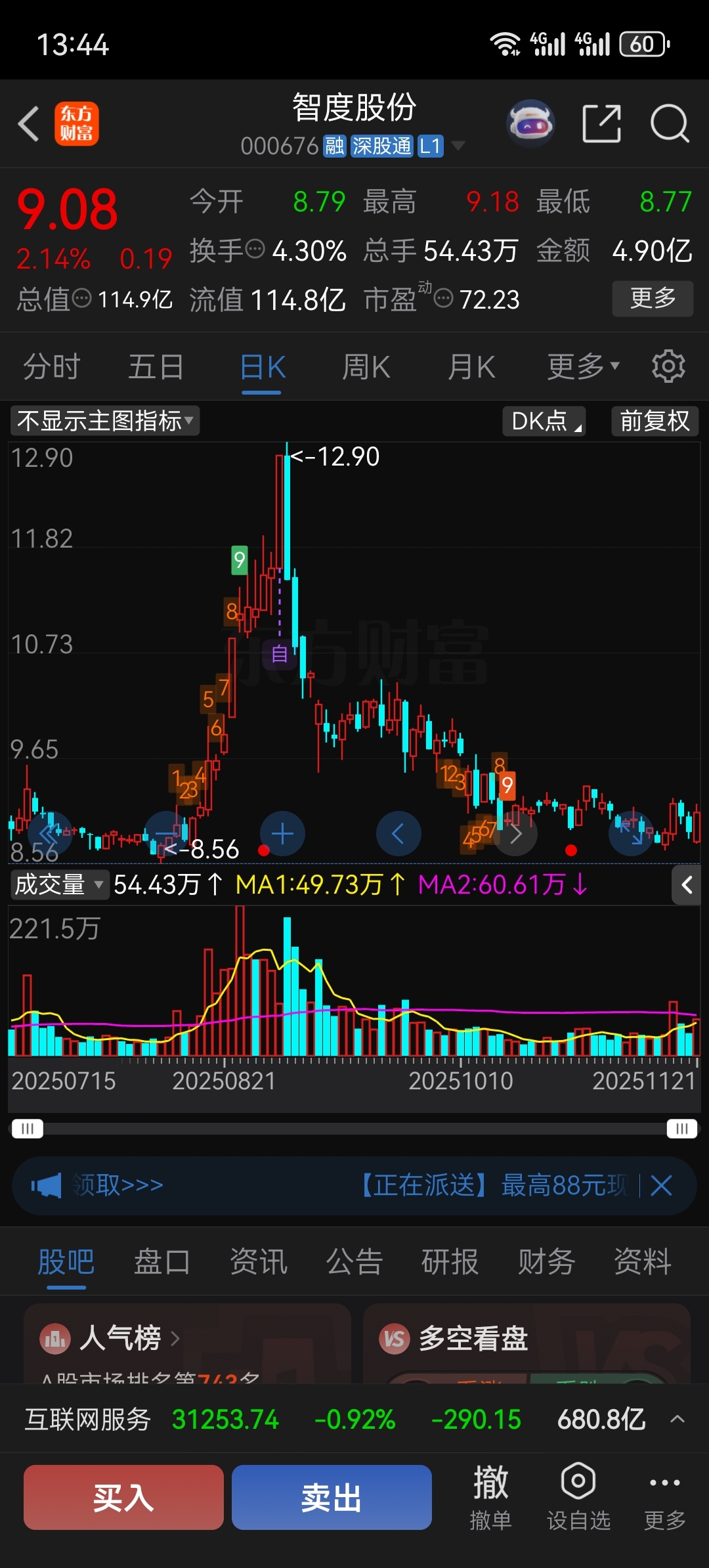709x1568 pixels.
Task: Jump chart to earliest with double-left arrow
Action: (49, 834)
